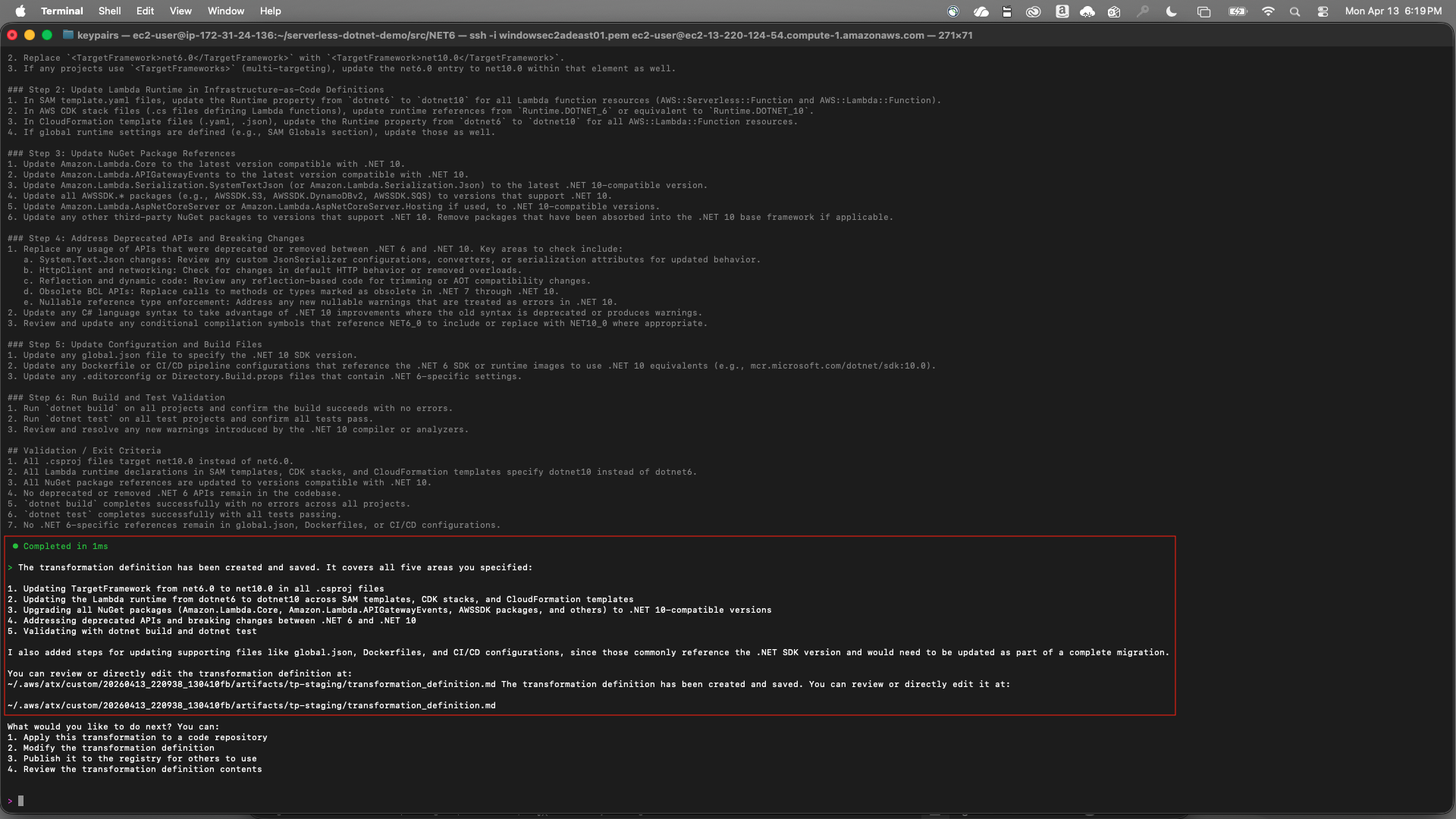1456x819 pixels.
Task: Click 'All .csproj files target net10.0' criteria line
Action: 150,461
